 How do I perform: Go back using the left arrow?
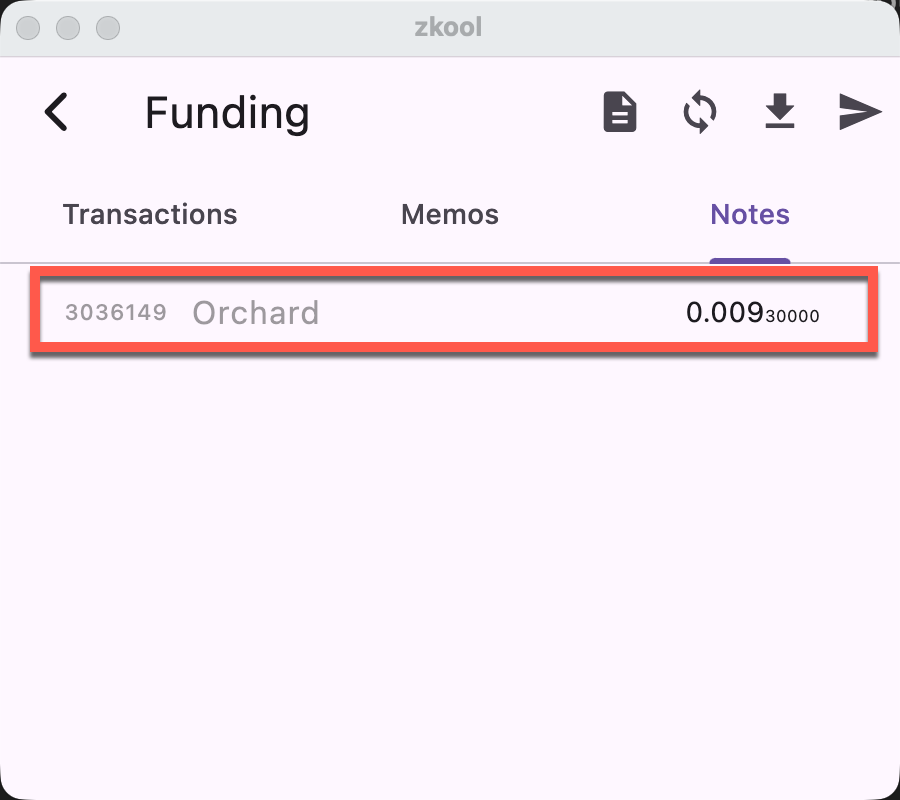[57, 112]
